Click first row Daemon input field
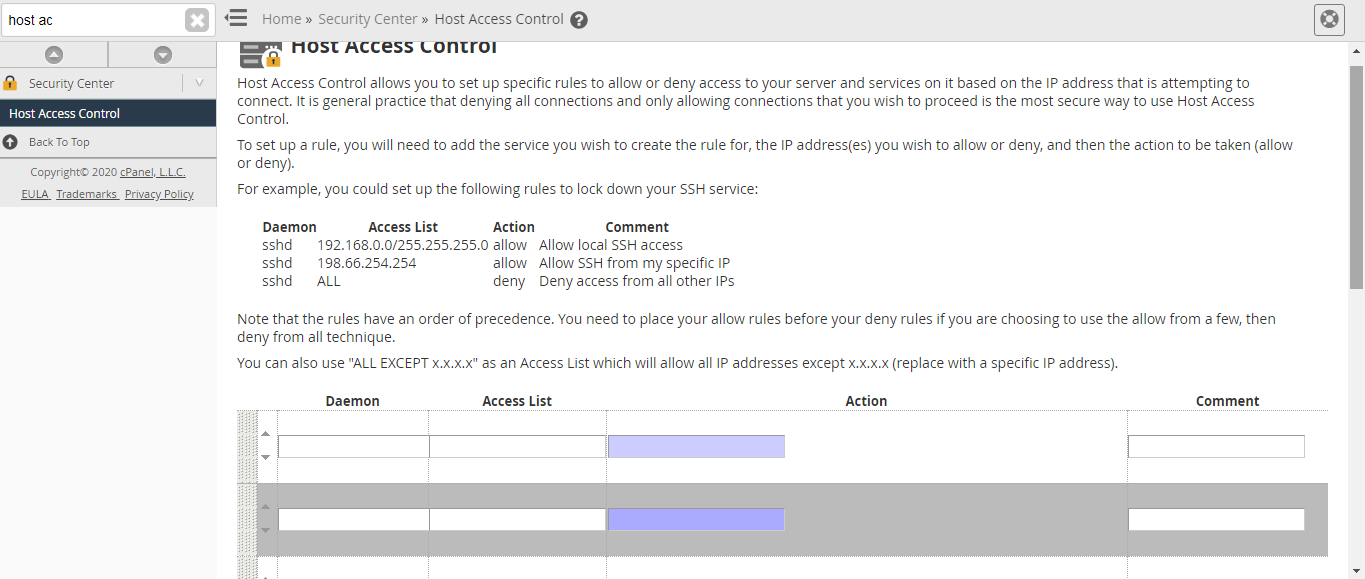Viewport: 1365px width, 579px height. (x=354, y=447)
